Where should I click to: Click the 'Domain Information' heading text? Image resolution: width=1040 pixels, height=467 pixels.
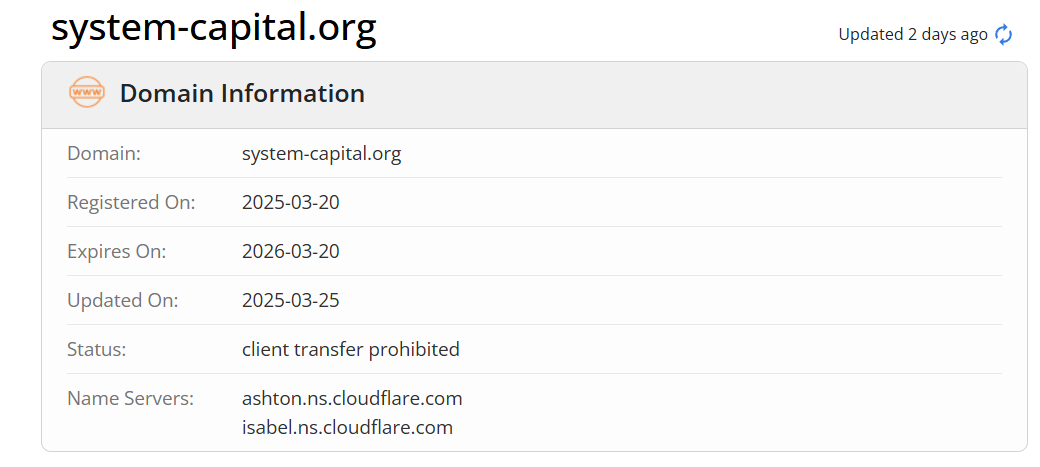coord(242,94)
